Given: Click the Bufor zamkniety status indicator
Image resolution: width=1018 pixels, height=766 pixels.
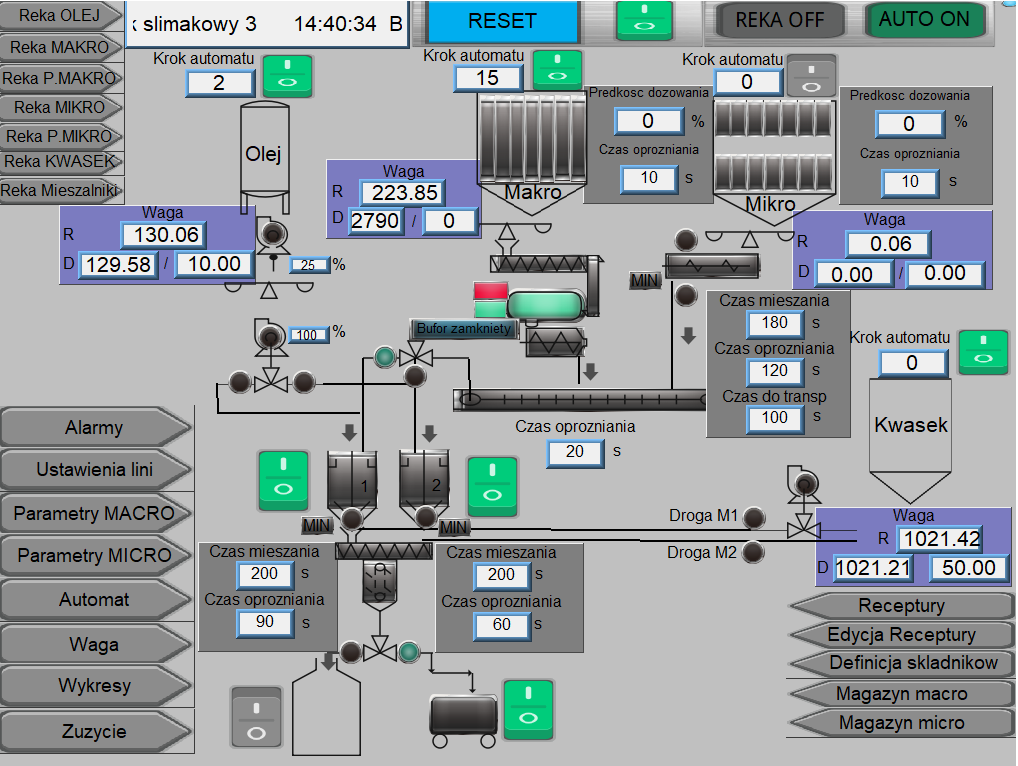Looking at the screenshot, I should 464,328.
